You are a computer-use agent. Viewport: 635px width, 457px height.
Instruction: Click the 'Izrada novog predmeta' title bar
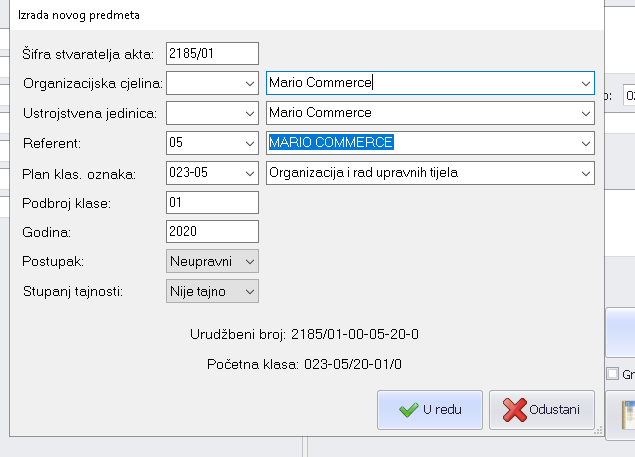point(300,15)
